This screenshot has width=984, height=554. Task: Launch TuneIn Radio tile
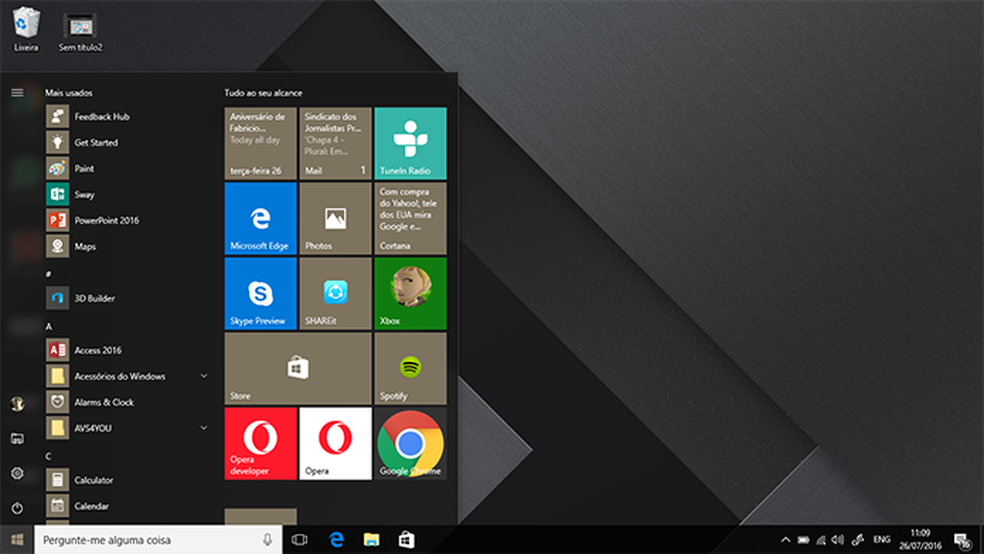point(410,143)
